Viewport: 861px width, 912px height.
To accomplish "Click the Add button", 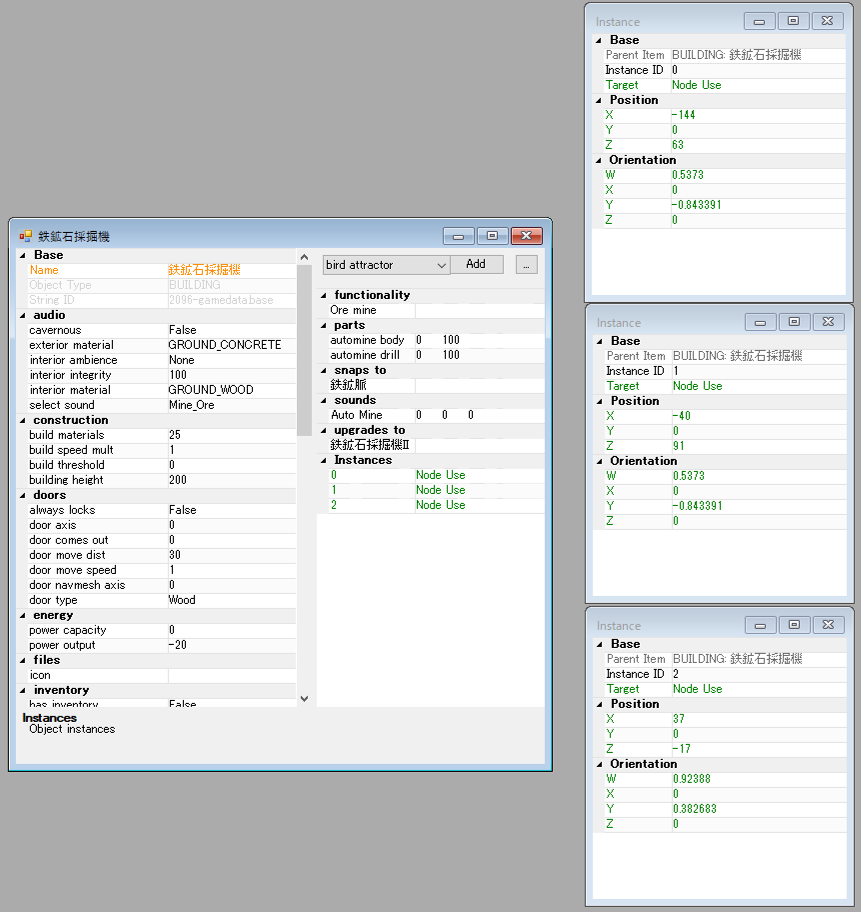I will [476, 264].
